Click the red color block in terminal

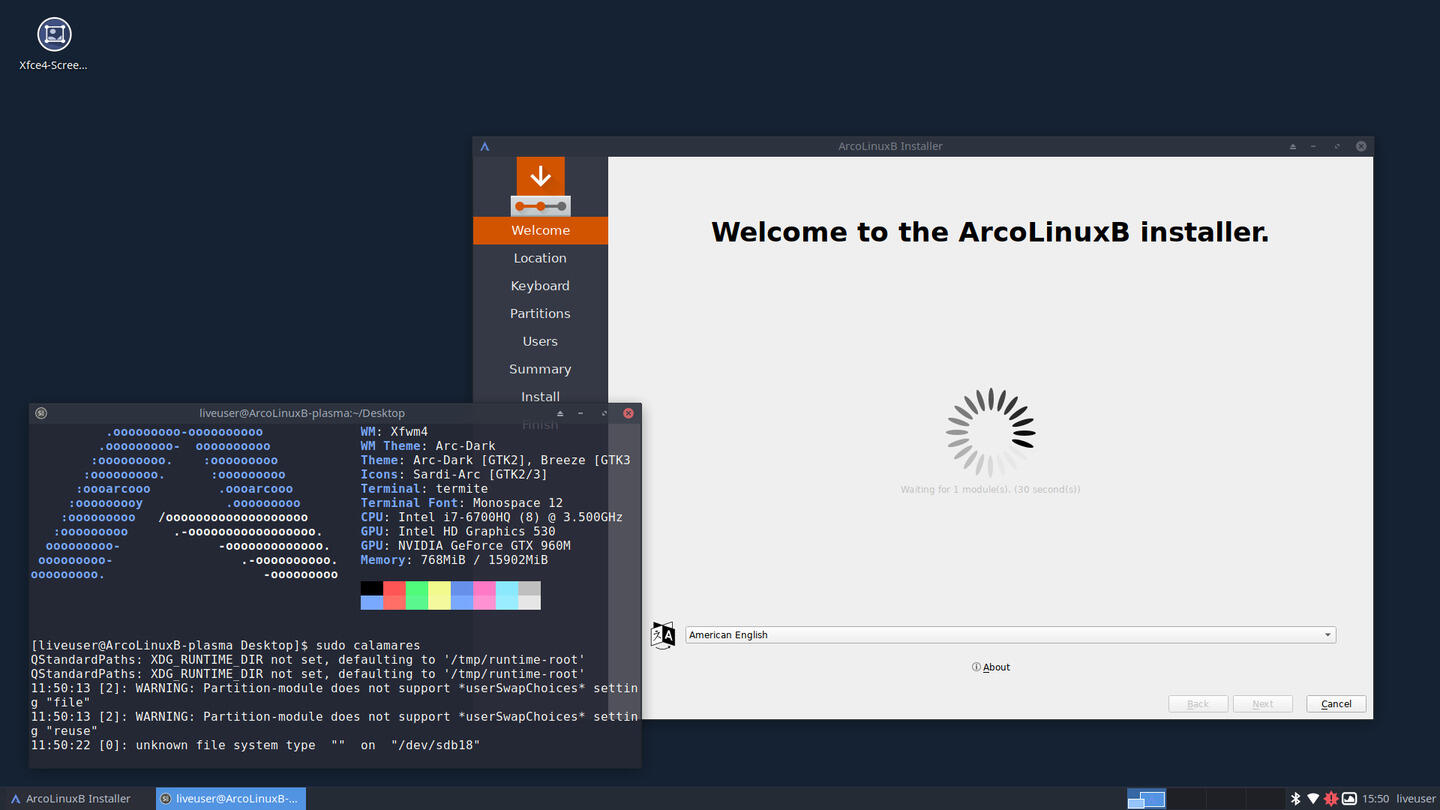(394, 595)
